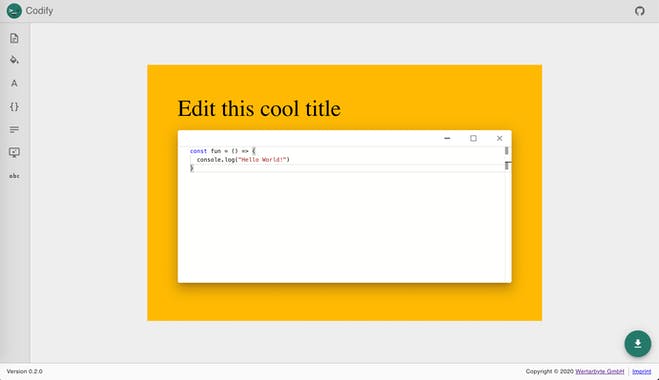Click the 'const fun' code line
The height and width of the screenshot is (380, 659).
coord(222,151)
